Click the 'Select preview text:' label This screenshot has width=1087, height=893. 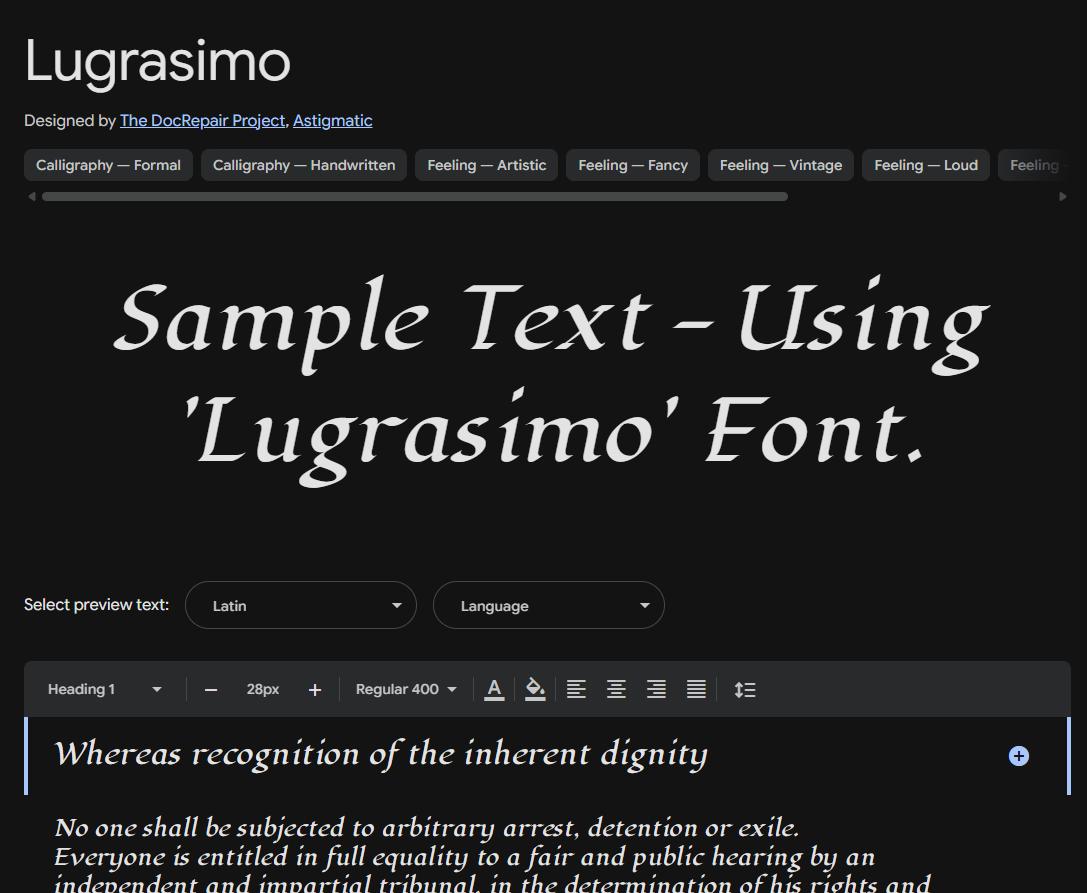click(96, 605)
